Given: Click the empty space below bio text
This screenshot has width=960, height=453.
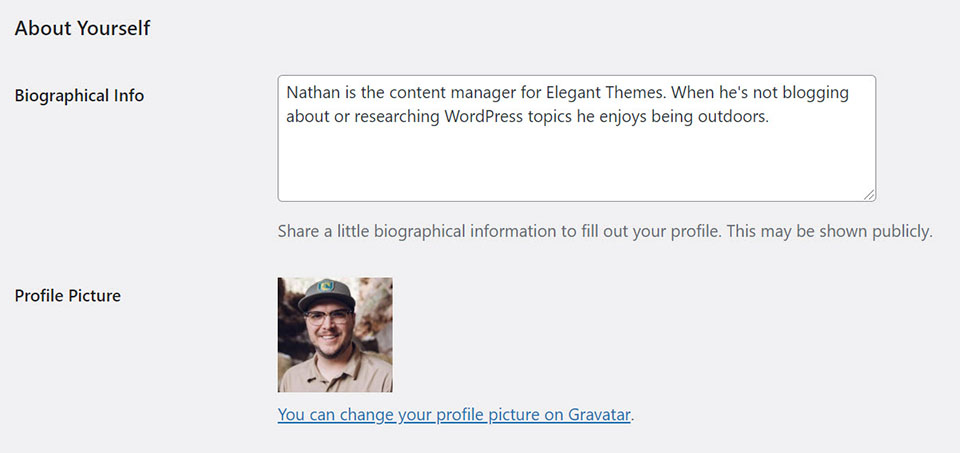Looking at the screenshot, I should pyautogui.click(x=576, y=162).
